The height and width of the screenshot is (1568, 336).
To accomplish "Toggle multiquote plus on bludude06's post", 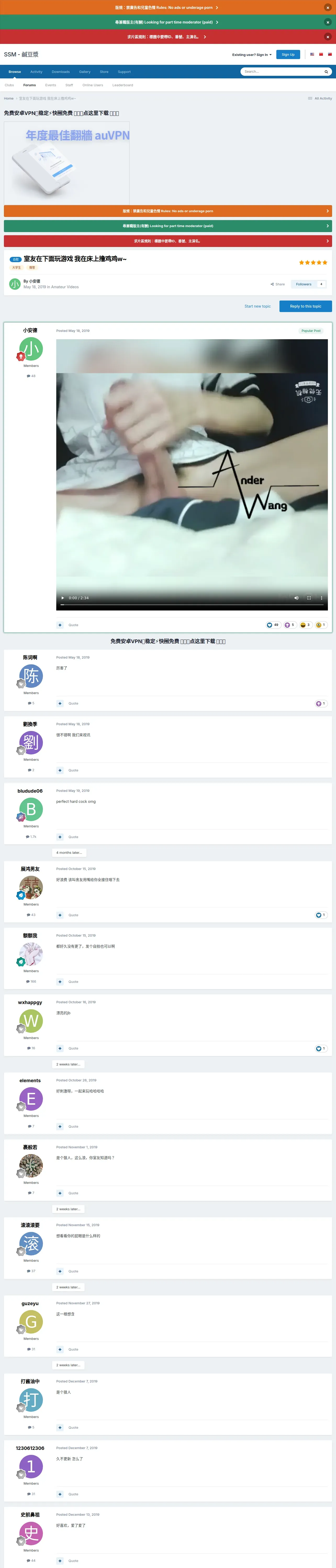I will 60,837.
